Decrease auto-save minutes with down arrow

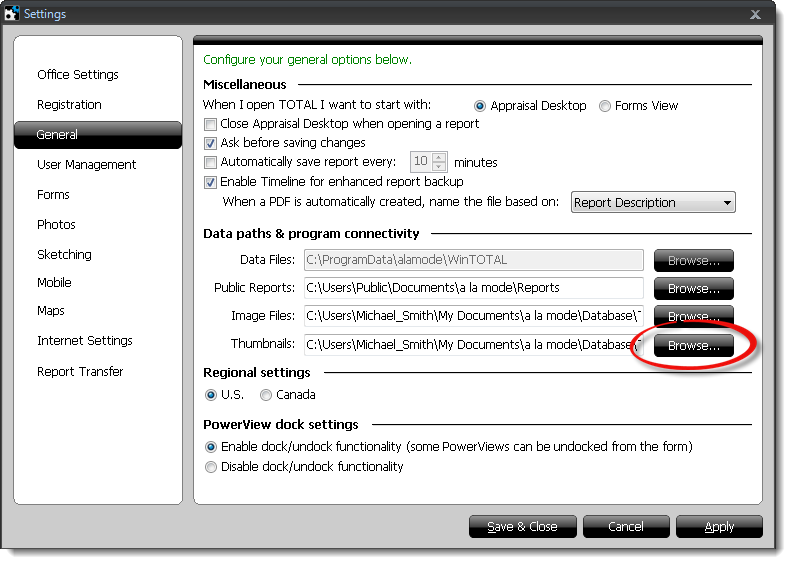439,166
